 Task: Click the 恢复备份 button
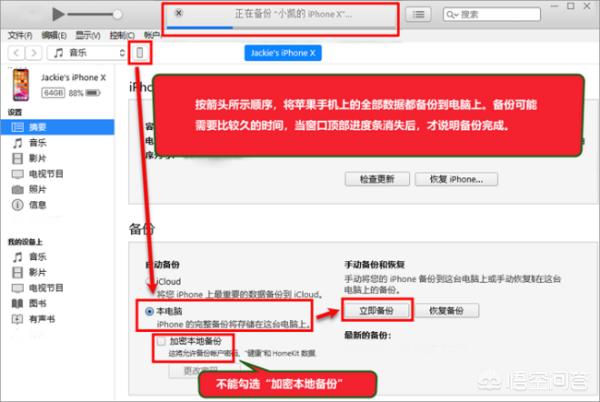[x=446, y=311]
